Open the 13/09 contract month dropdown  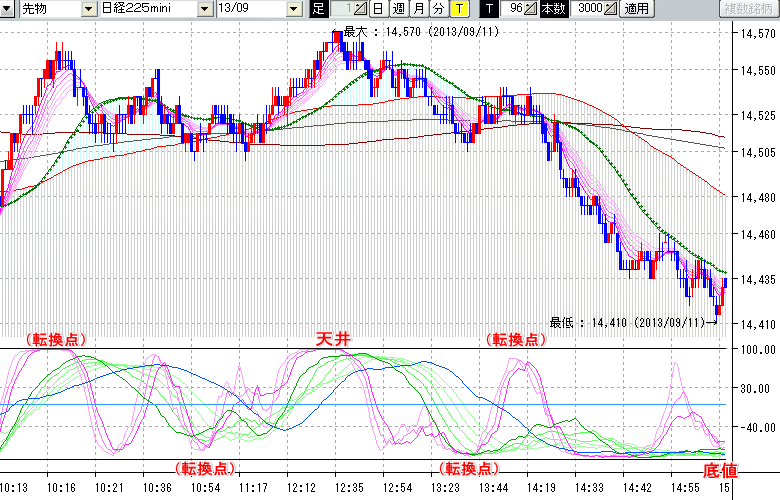click(294, 9)
